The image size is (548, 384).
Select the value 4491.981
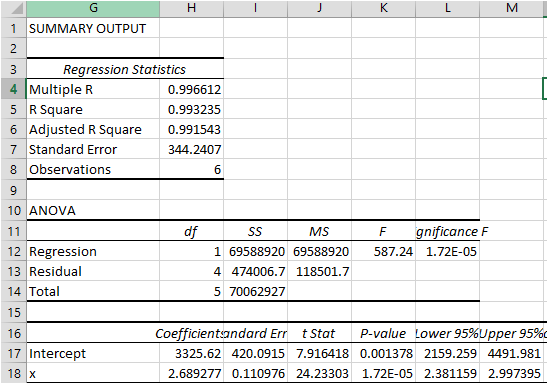point(512,353)
